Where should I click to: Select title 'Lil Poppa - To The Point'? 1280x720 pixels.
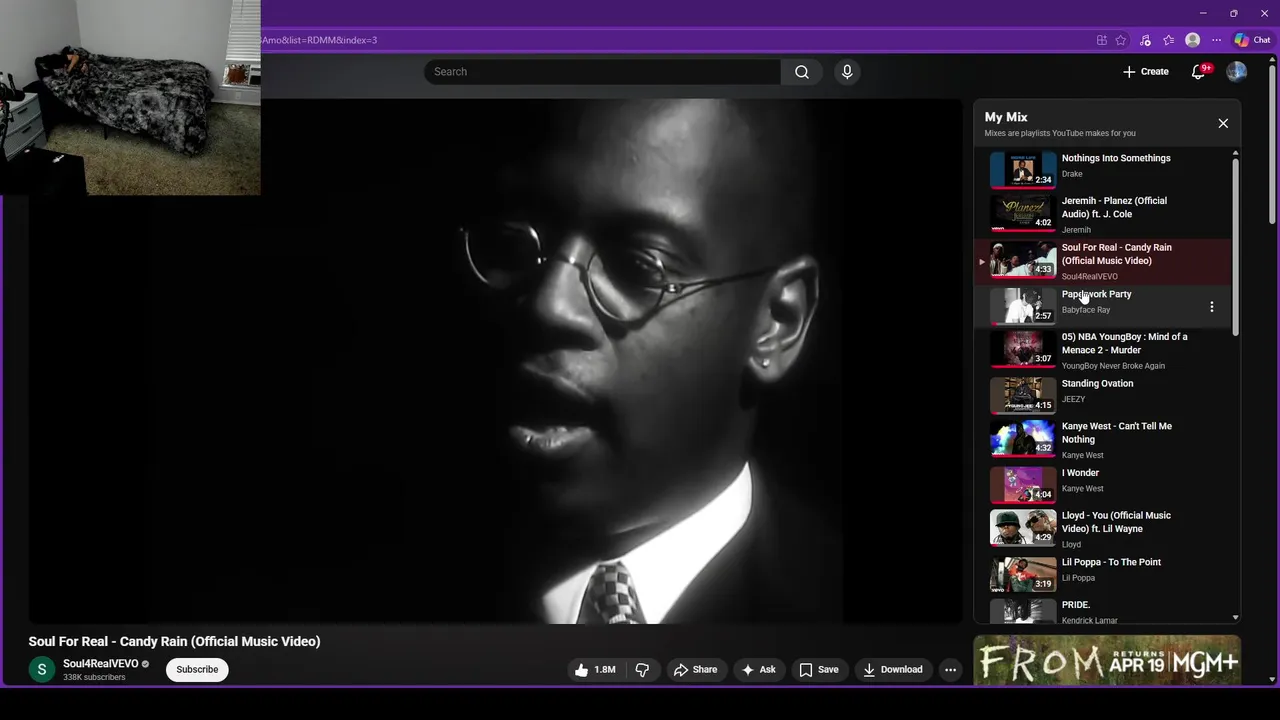[1111, 562]
